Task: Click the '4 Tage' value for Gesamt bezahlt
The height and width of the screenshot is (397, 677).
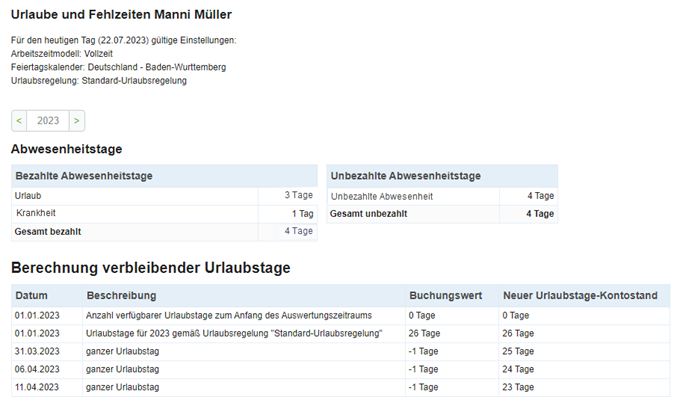Action: pos(298,231)
